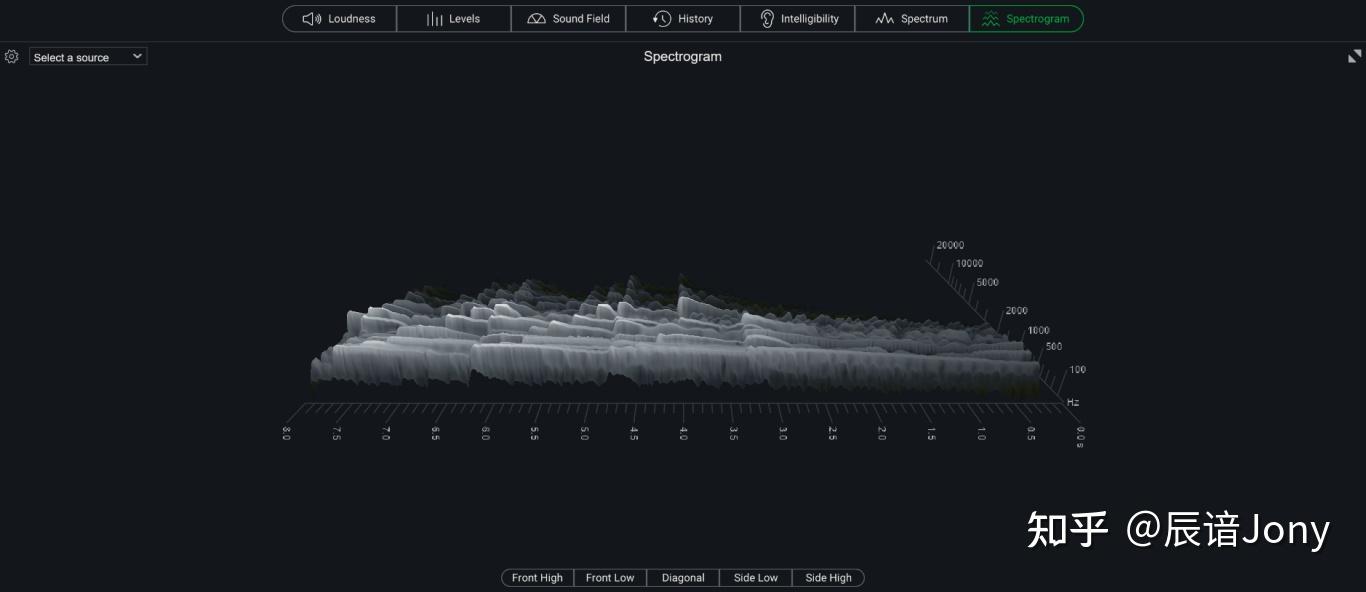Choose the Front High view
Screen dimensions: 1366x592
[537, 578]
